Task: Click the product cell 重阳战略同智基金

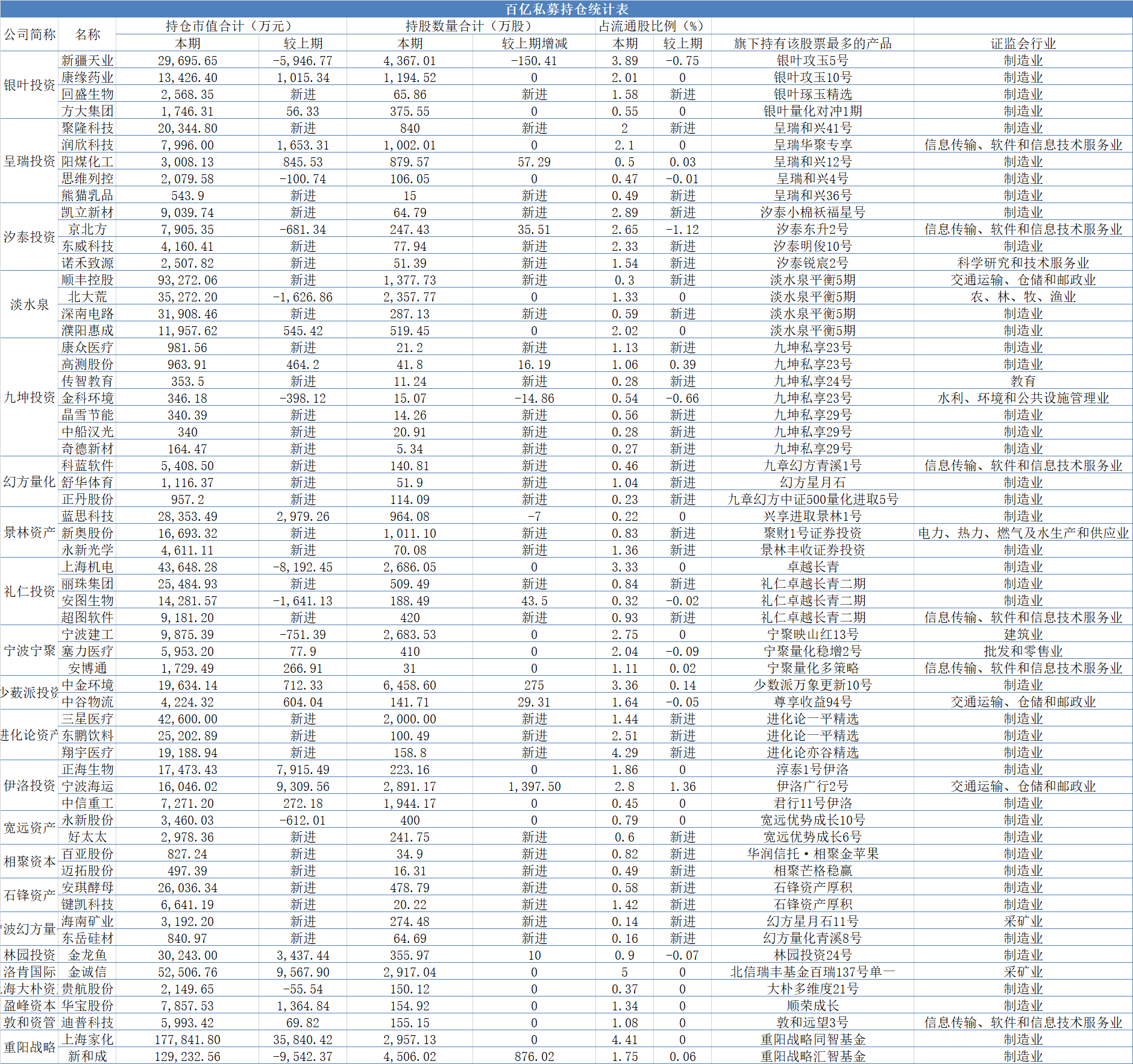Action: 812,1039
